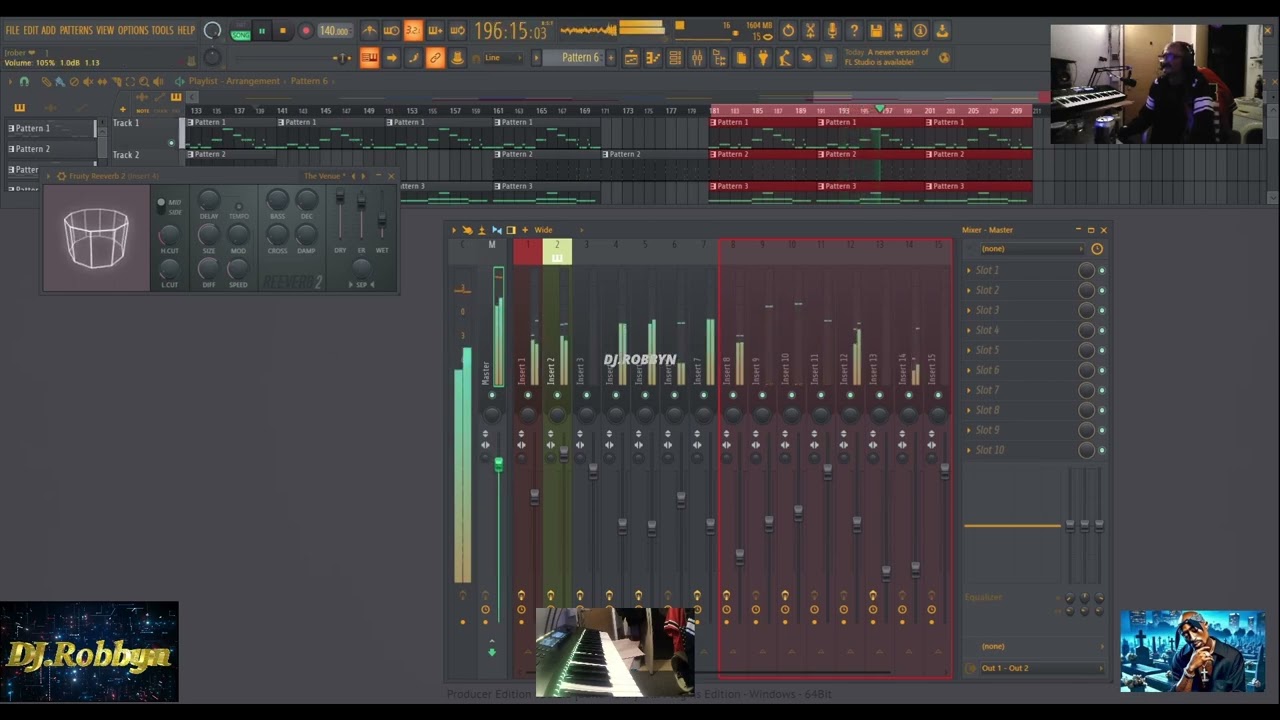Open the TOOLS menu

pos(162,31)
